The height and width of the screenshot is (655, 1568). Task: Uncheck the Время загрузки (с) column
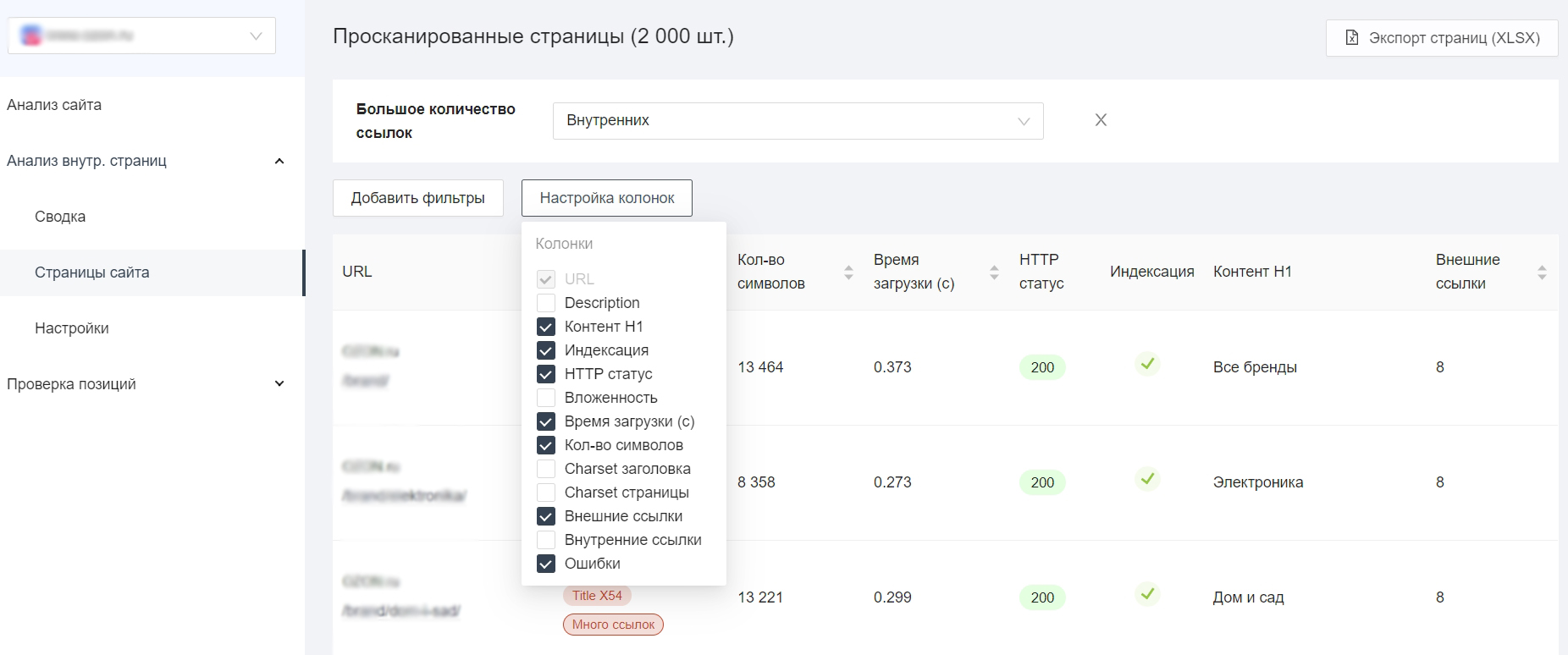click(546, 421)
